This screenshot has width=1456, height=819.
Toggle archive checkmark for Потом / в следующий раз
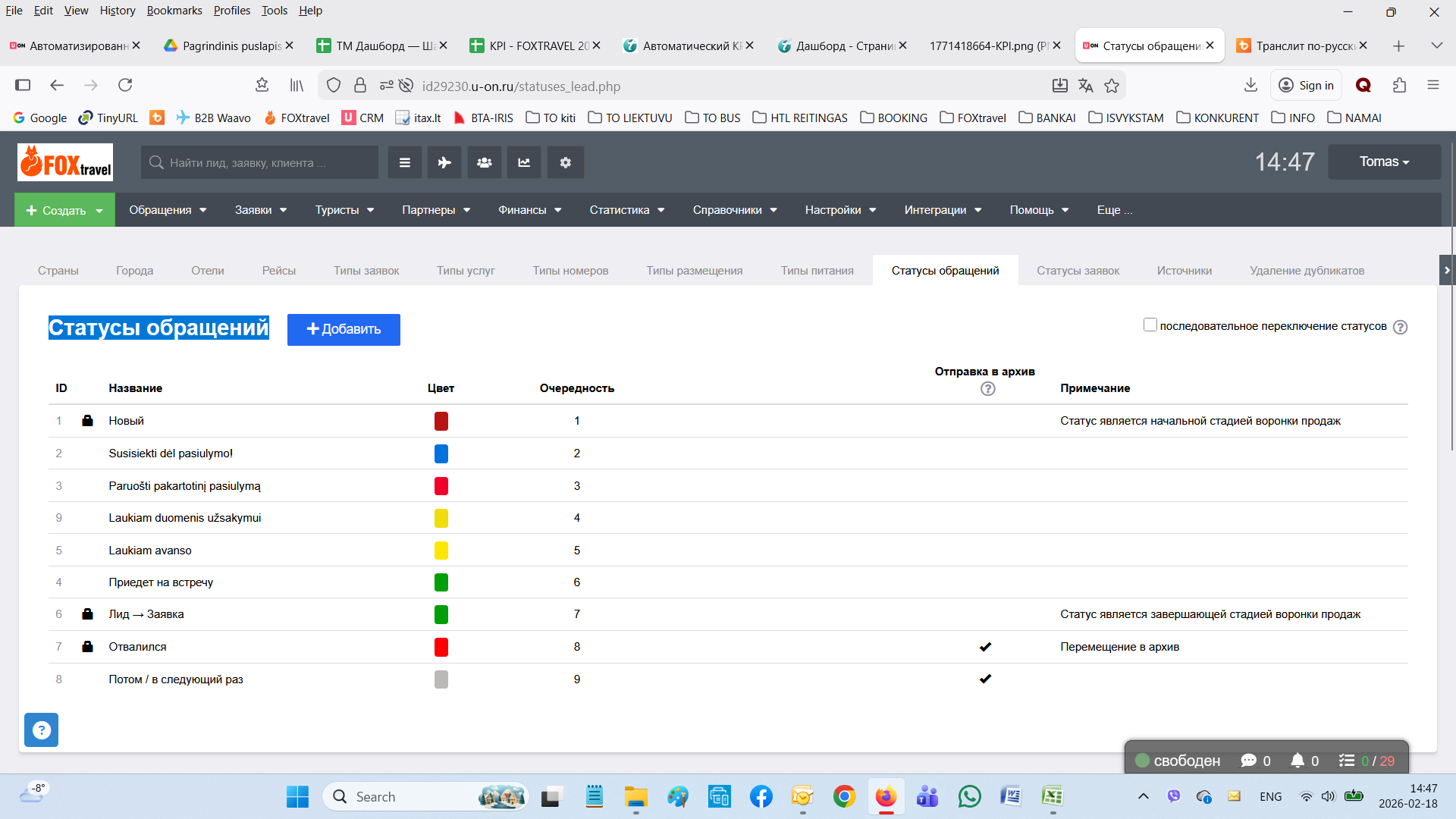coord(985,679)
